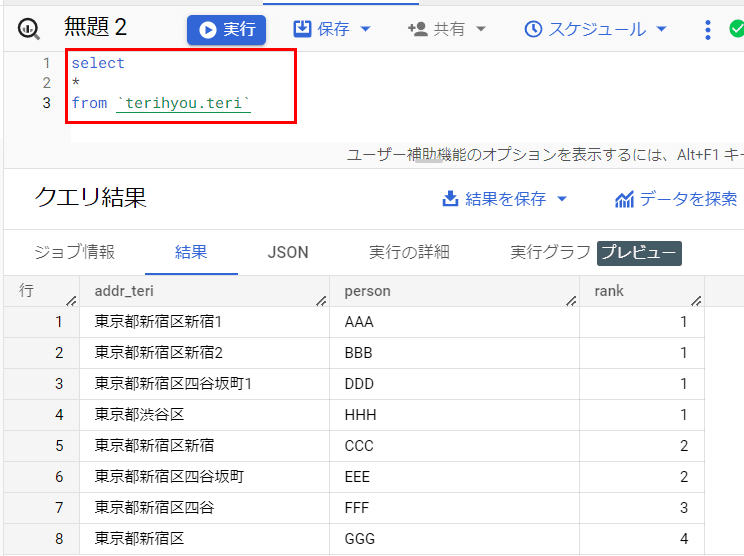Click resize handle of addr_teri column
Image resolution: width=744 pixels, height=556 pixels.
pos(321,300)
